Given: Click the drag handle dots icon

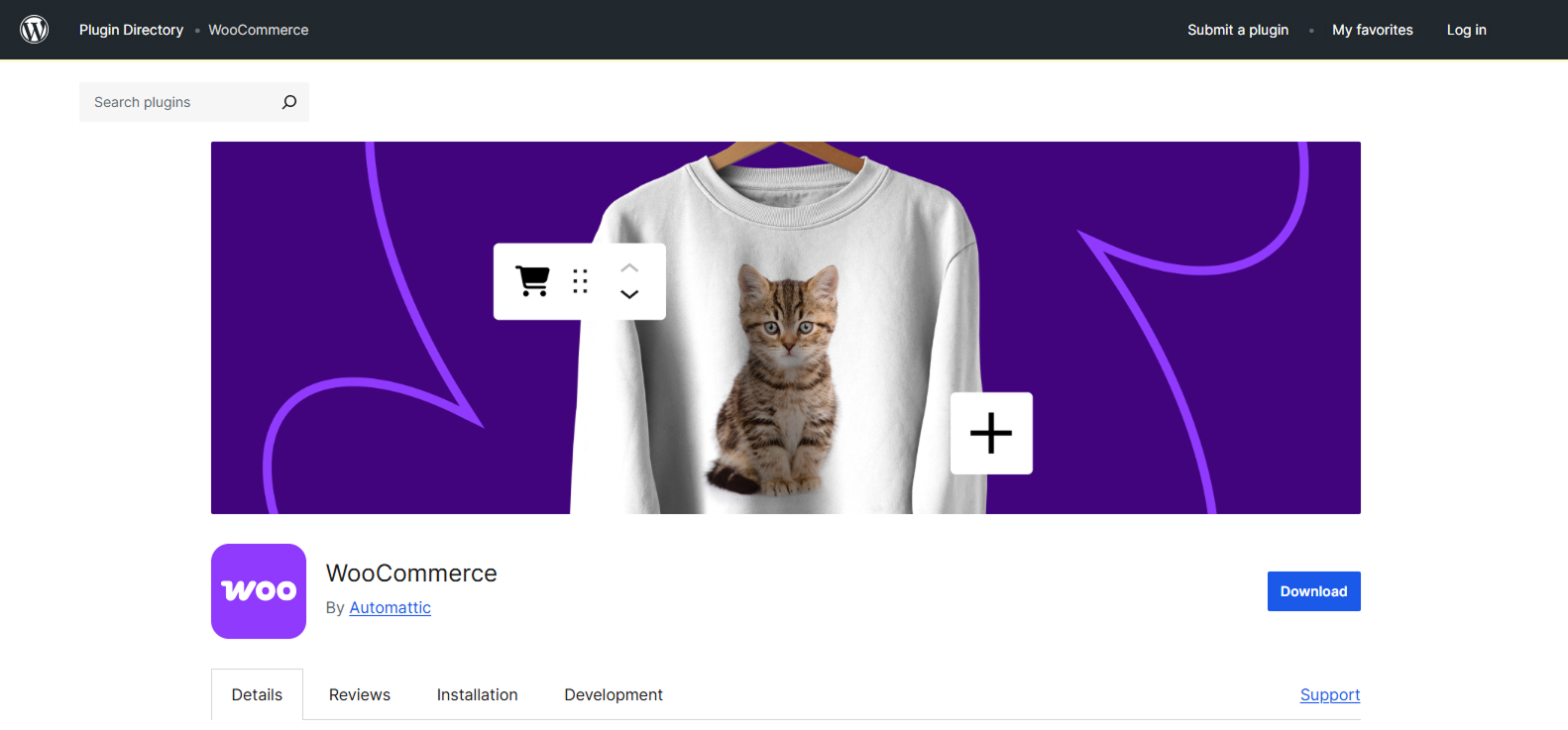Looking at the screenshot, I should 580,281.
